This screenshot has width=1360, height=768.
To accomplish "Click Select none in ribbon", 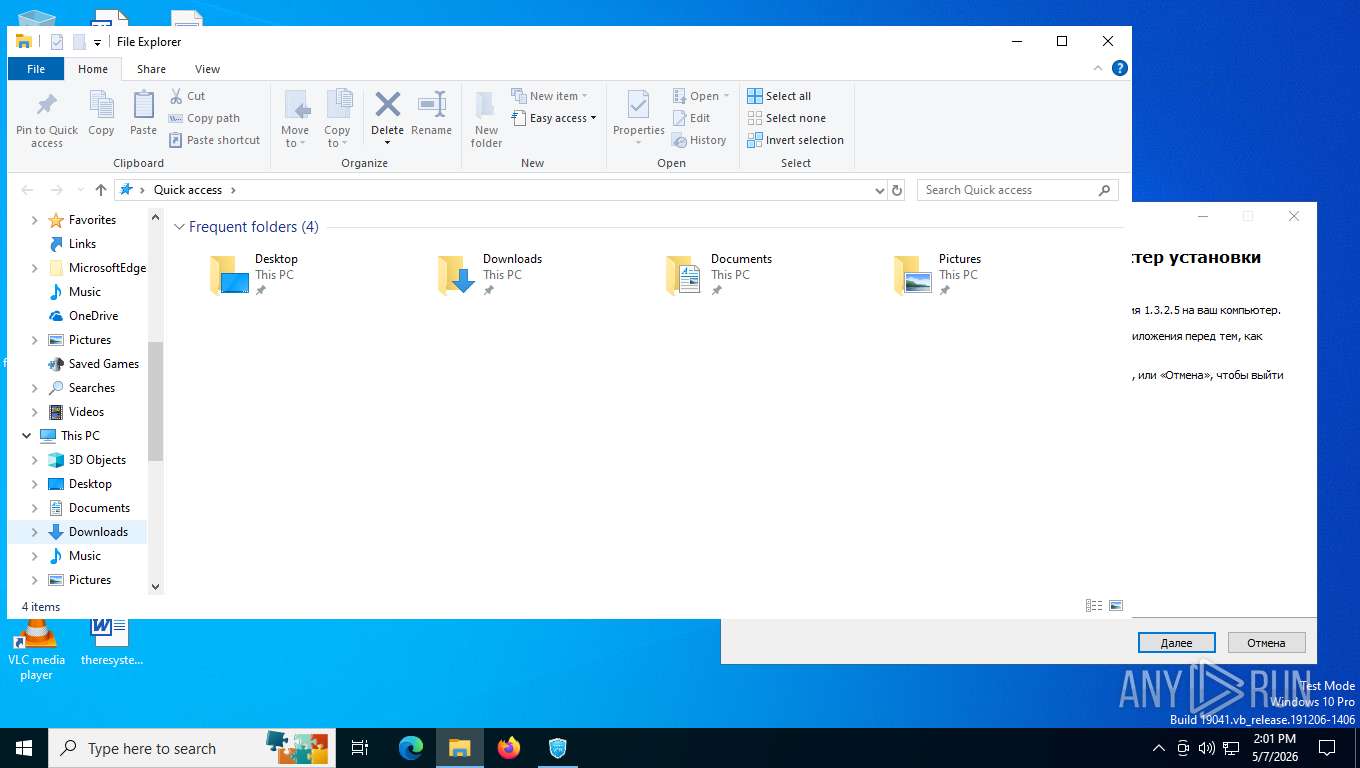I will (x=786, y=118).
